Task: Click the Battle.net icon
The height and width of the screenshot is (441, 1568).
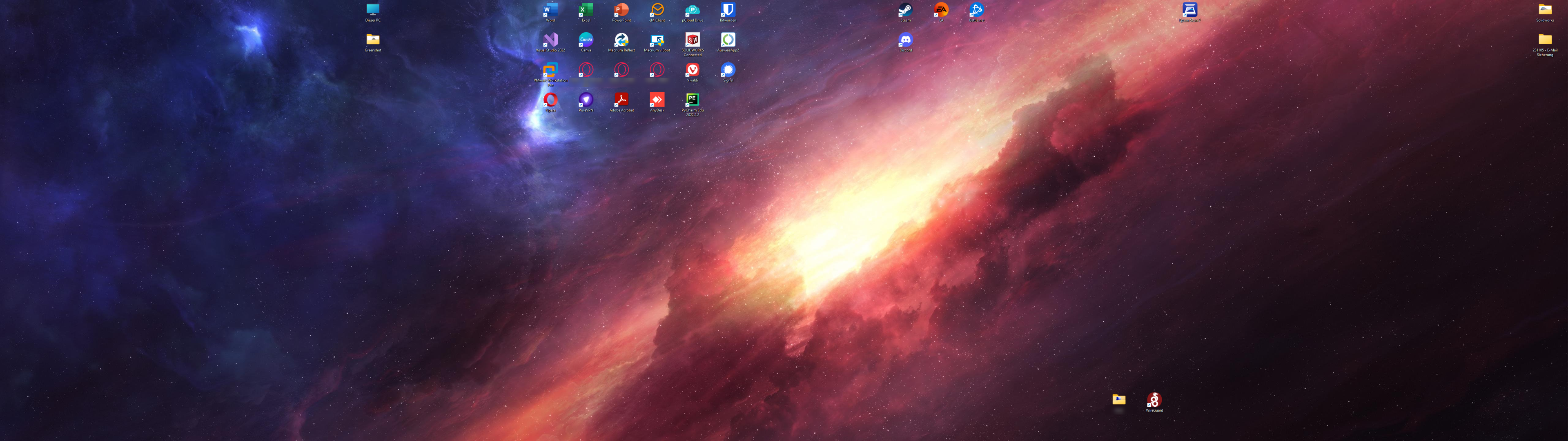Action: pos(976,10)
